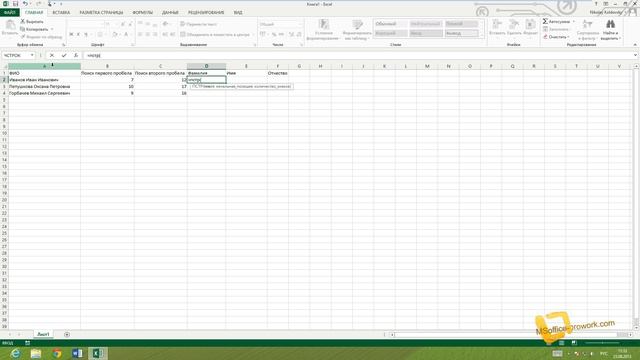Cancel formula entry with X button
The height and width of the screenshot is (360, 640).
click(x=52, y=55)
